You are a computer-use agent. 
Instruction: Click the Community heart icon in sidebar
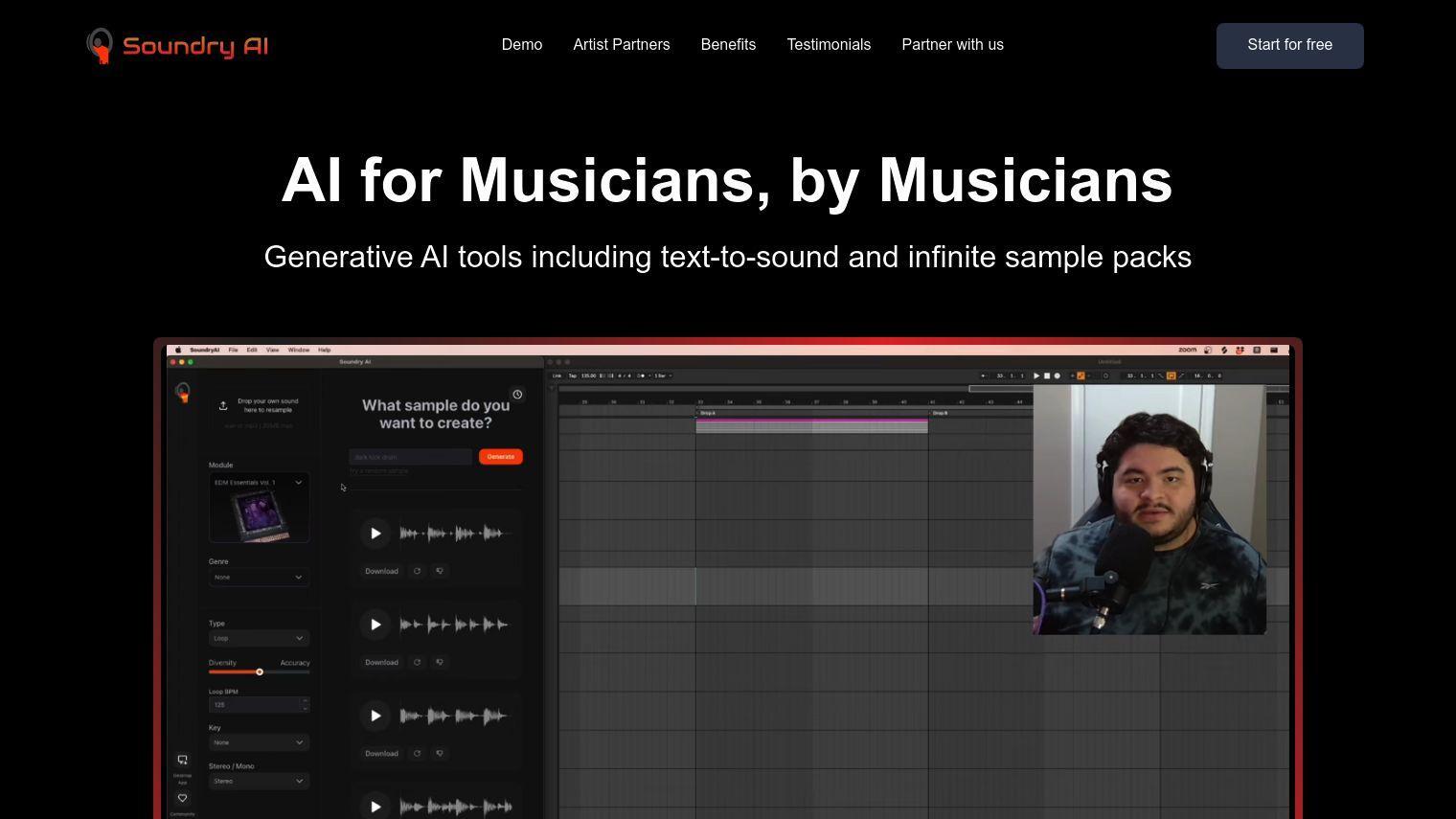182,798
